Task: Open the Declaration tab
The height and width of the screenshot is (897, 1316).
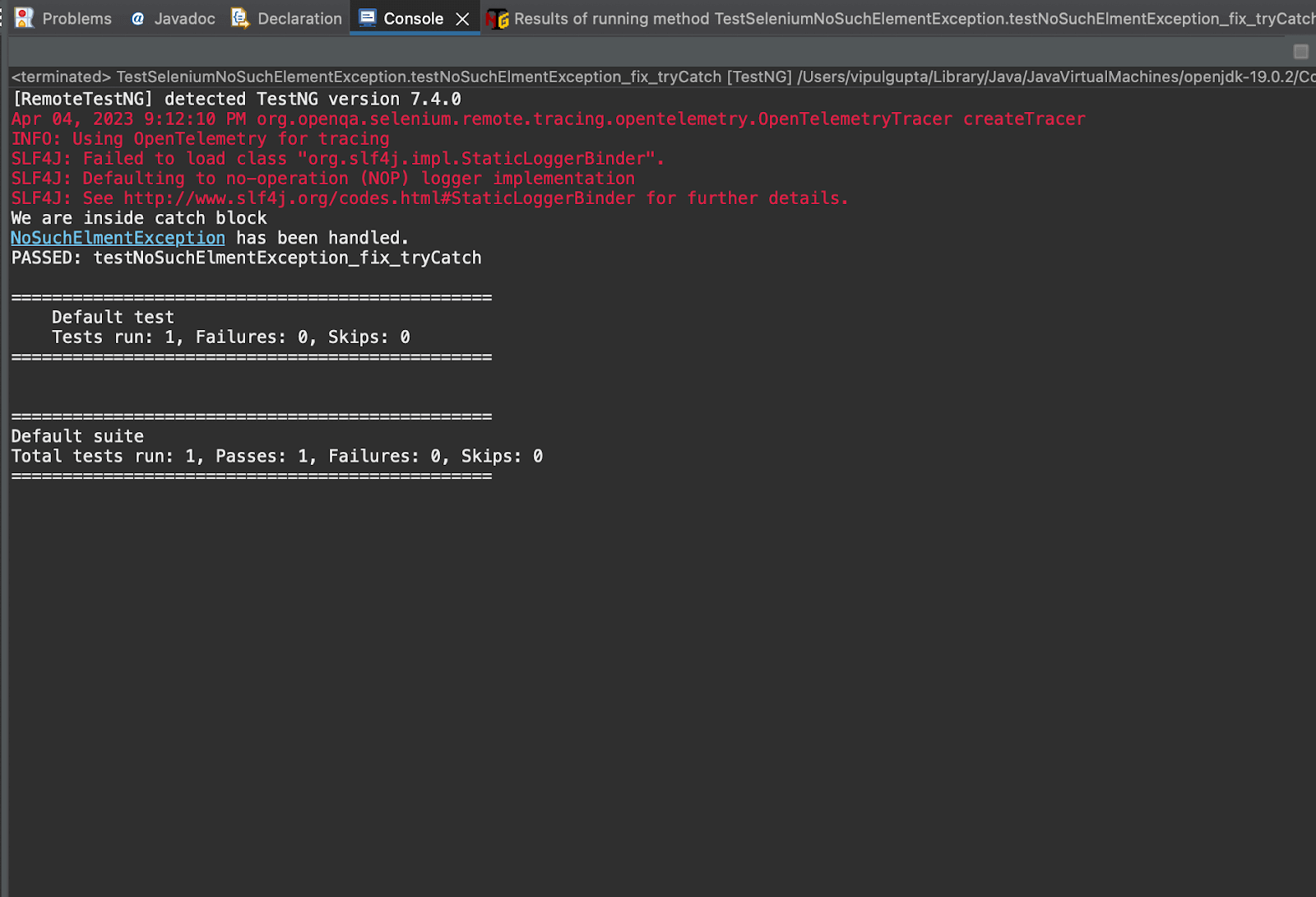Action: (x=299, y=17)
